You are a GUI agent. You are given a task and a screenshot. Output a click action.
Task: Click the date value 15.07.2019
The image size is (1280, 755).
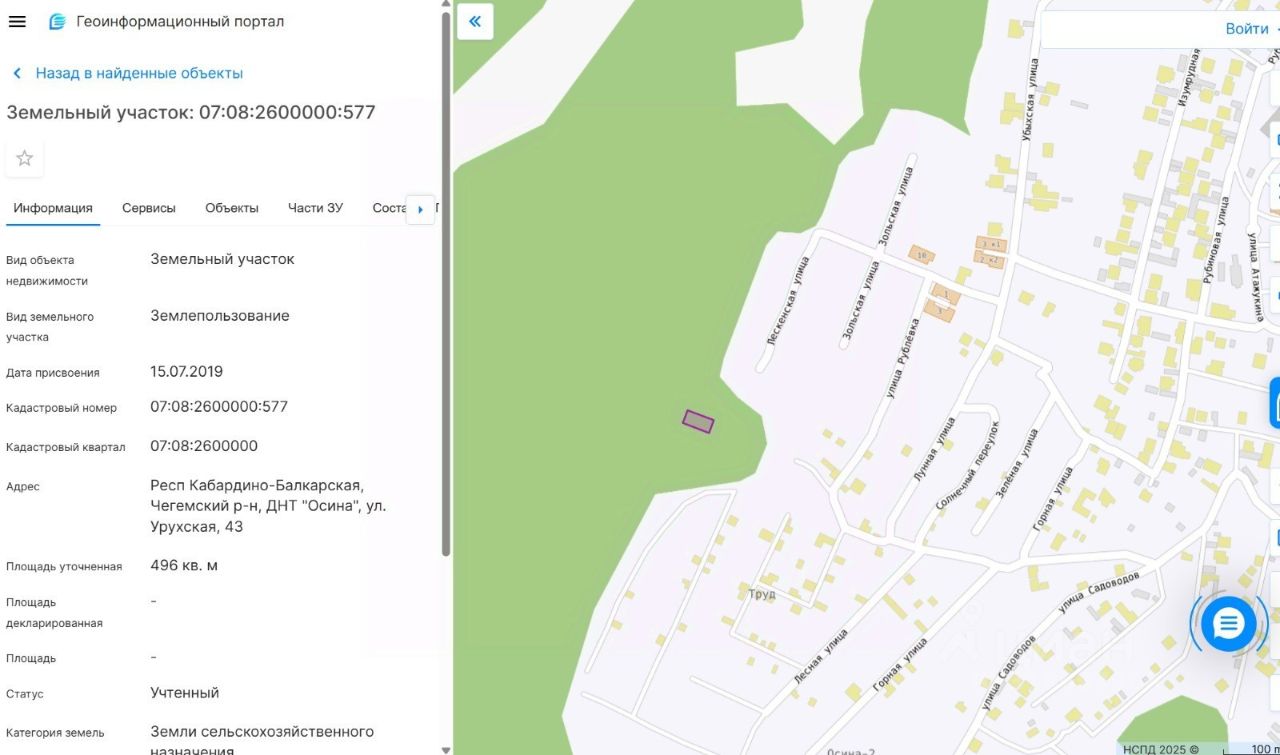click(x=186, y=371)
